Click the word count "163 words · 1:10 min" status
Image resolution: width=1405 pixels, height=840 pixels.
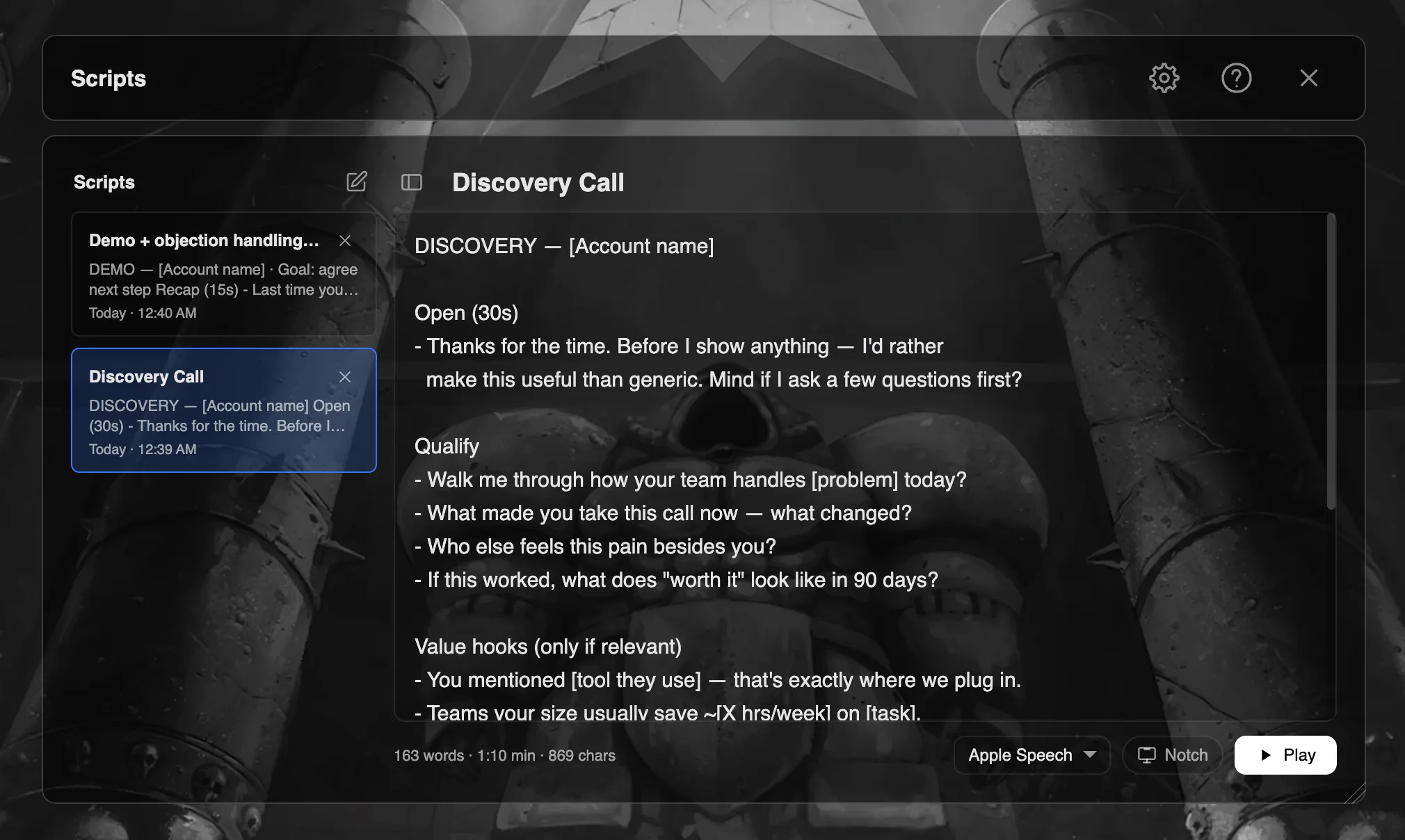point(505,756)
